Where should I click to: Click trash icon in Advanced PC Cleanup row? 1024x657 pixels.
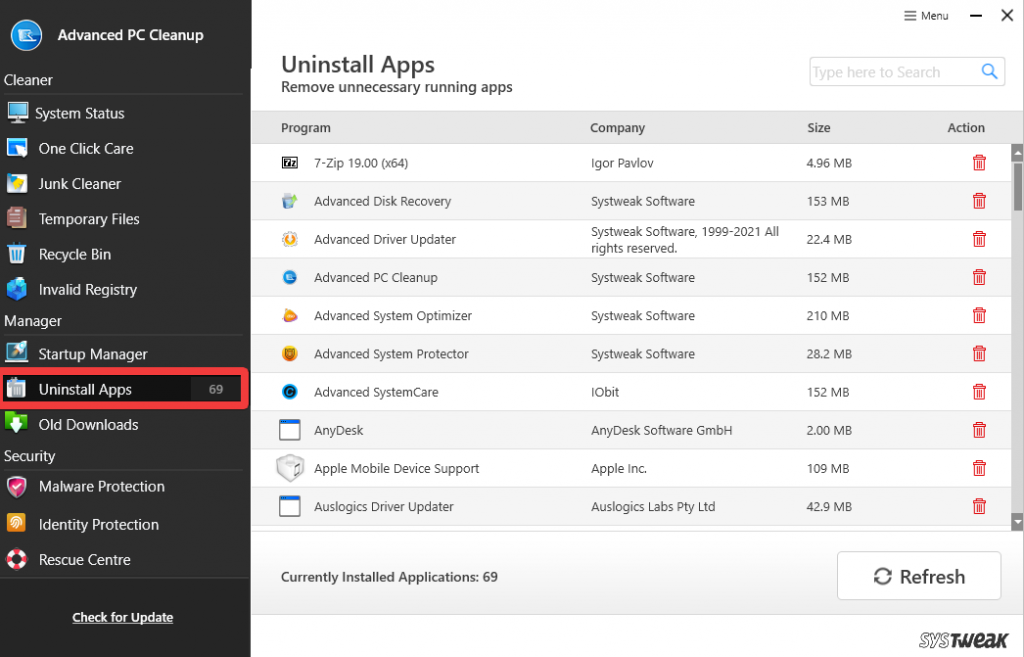(x=979, y=278)
